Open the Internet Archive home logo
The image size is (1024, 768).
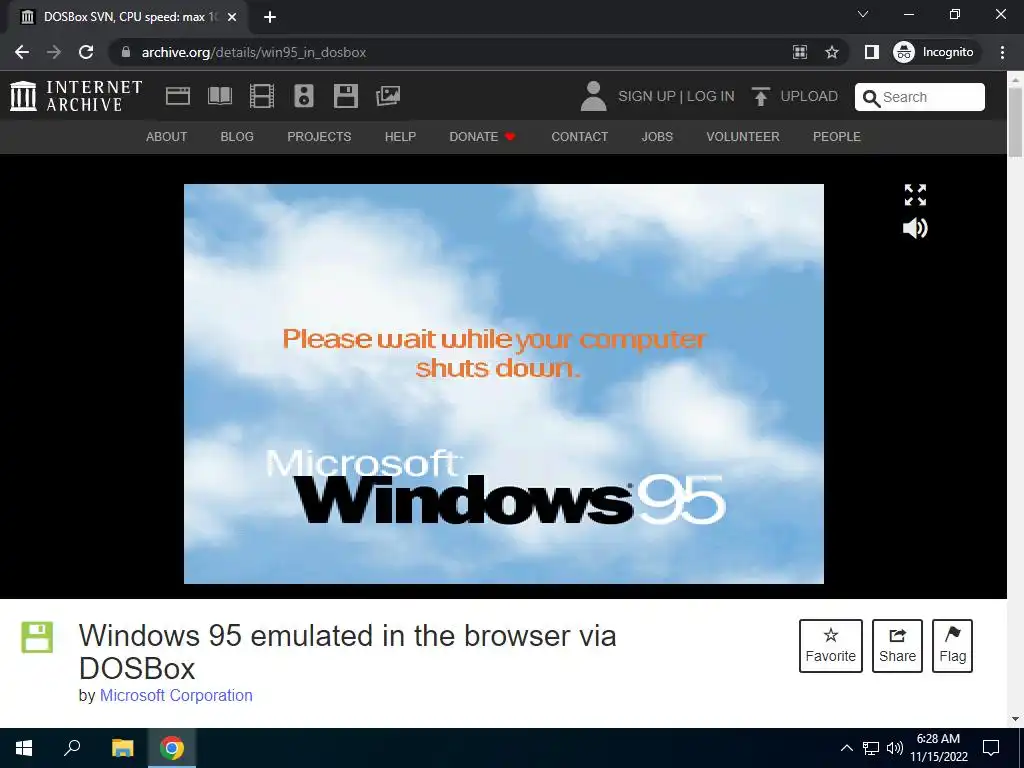[76, 96]
